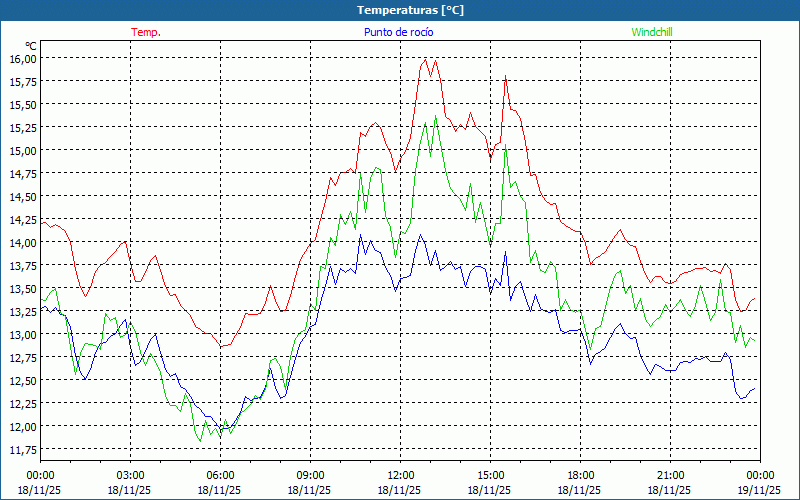Toggle the green Windchill legend entry
This screenshot has width=800, height=500.
652,32
